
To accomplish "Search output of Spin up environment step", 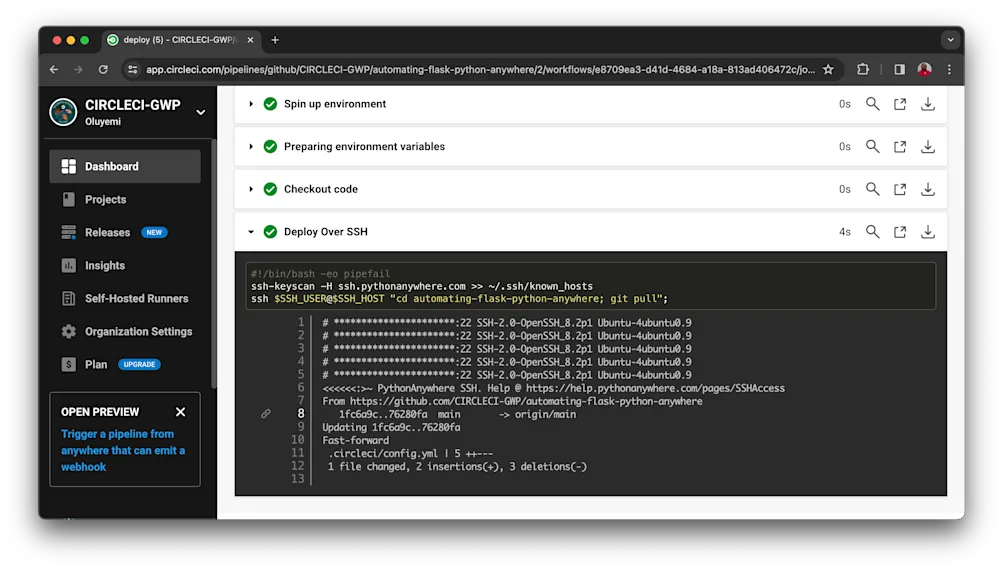I will coord(873,104).
